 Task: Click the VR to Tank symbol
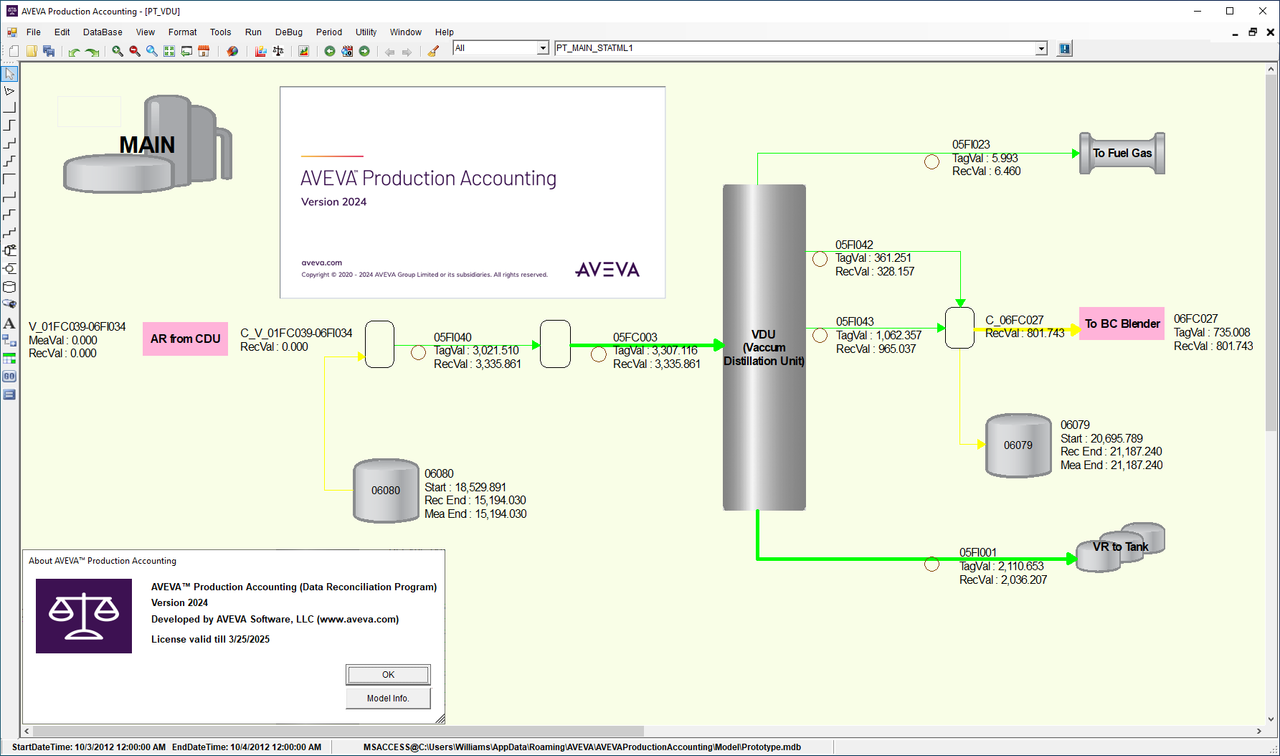coord(1120,548)
